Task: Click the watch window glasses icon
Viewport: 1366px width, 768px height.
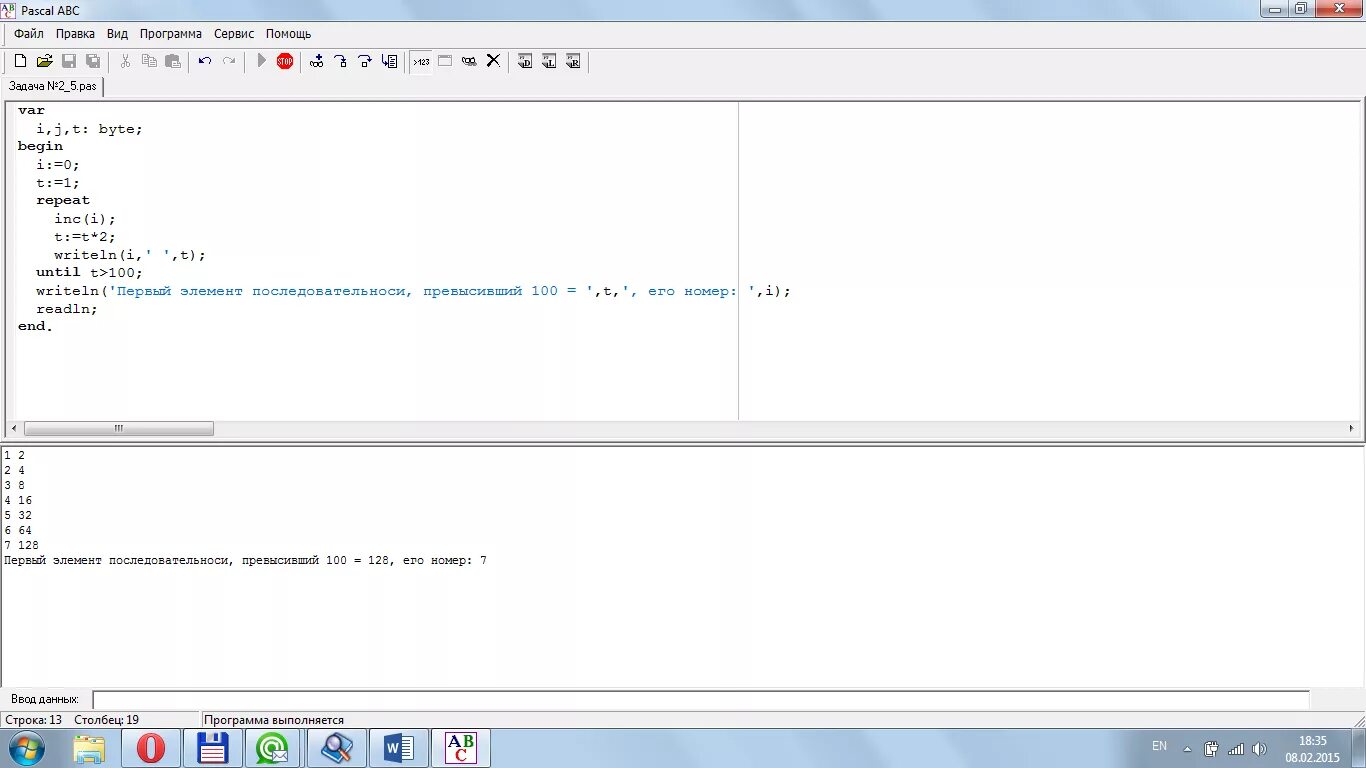Action: click(x=469, y=61)
